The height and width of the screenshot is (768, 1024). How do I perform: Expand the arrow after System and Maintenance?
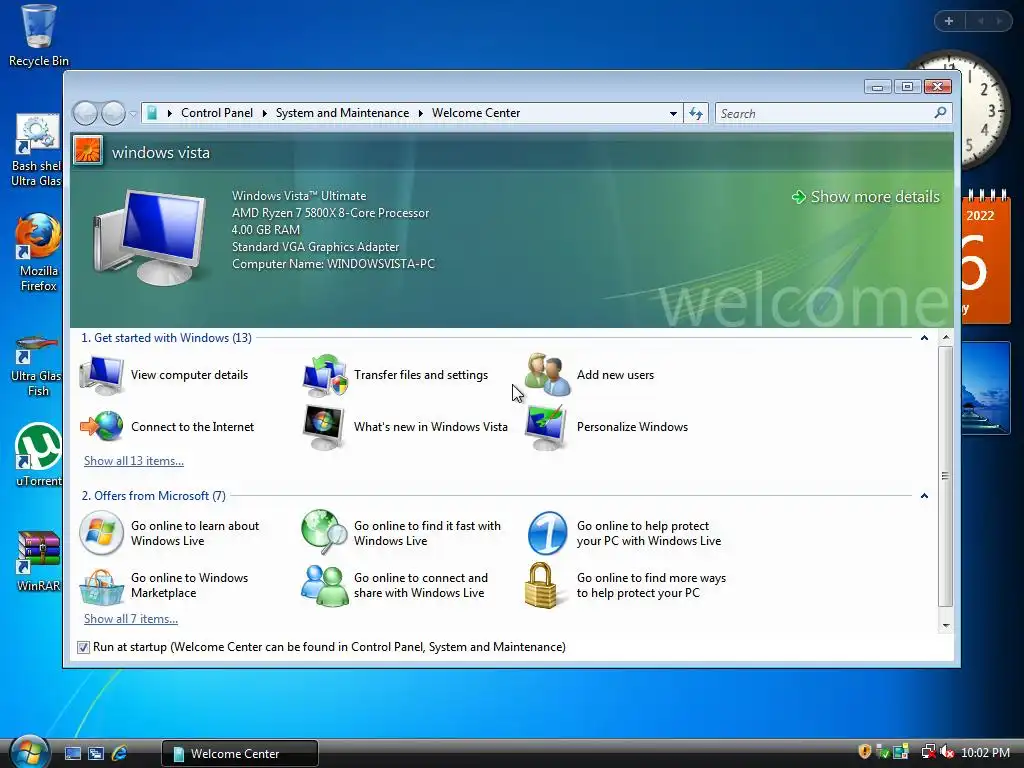[421, 114]
